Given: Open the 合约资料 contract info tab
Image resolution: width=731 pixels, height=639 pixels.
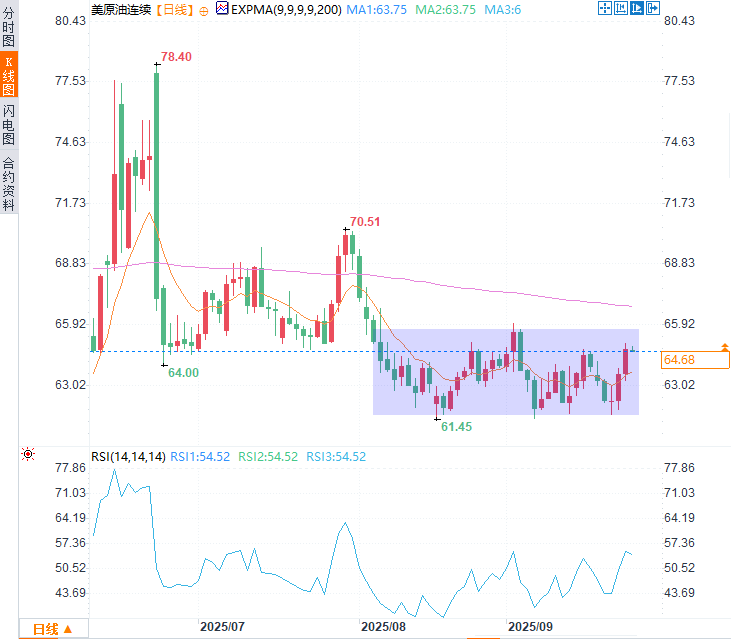Looking at the screenshot, I should tap(8, 183).
